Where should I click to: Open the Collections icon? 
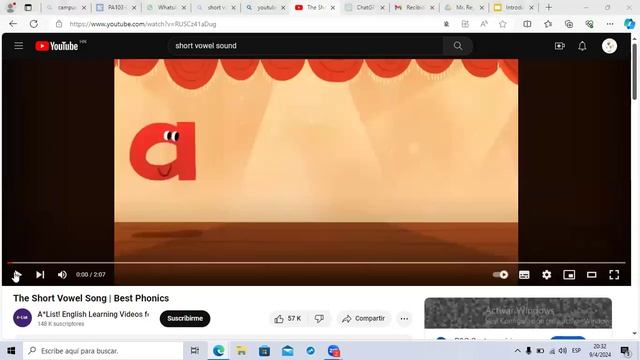pyautogui.click(x=569, y=24)
